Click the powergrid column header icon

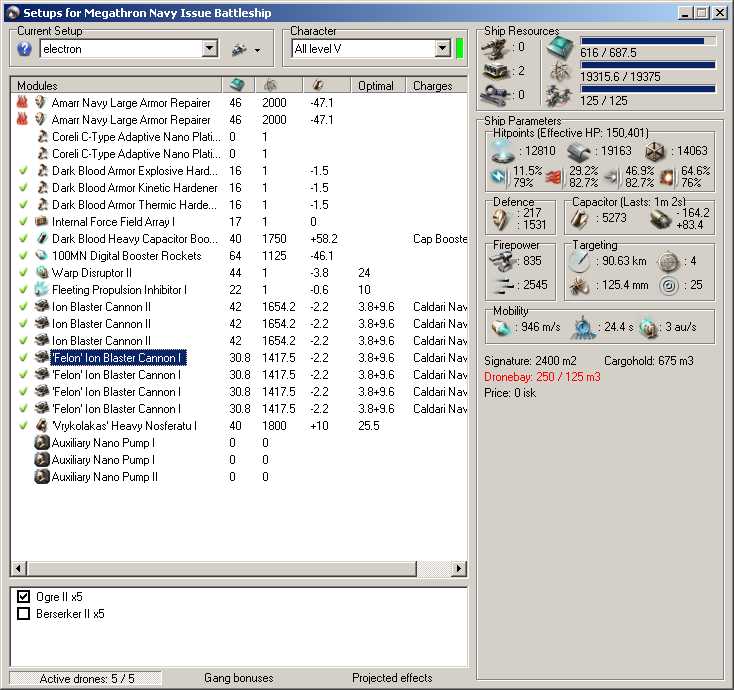pos(270,85)
